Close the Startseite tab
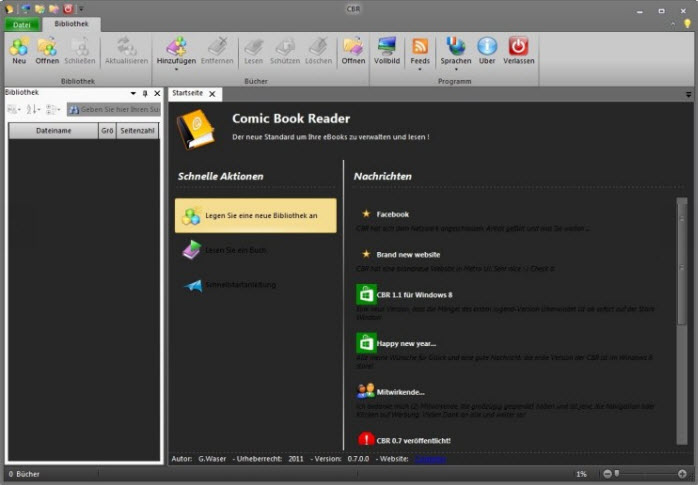This screenshot has height=485, width=698. (x=212, y=94)
